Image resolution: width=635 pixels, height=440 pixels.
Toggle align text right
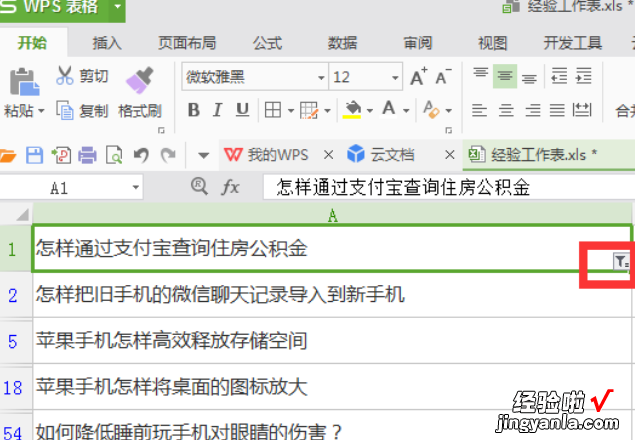click(533, 110)
